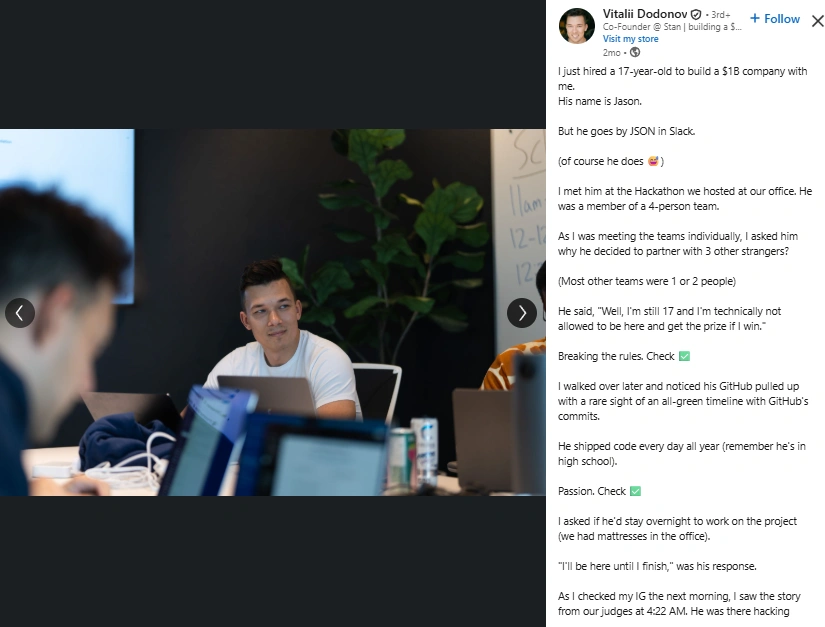Click green checkmark after 'Passion. Check'
Screen dimensions: 825x627
635,491
